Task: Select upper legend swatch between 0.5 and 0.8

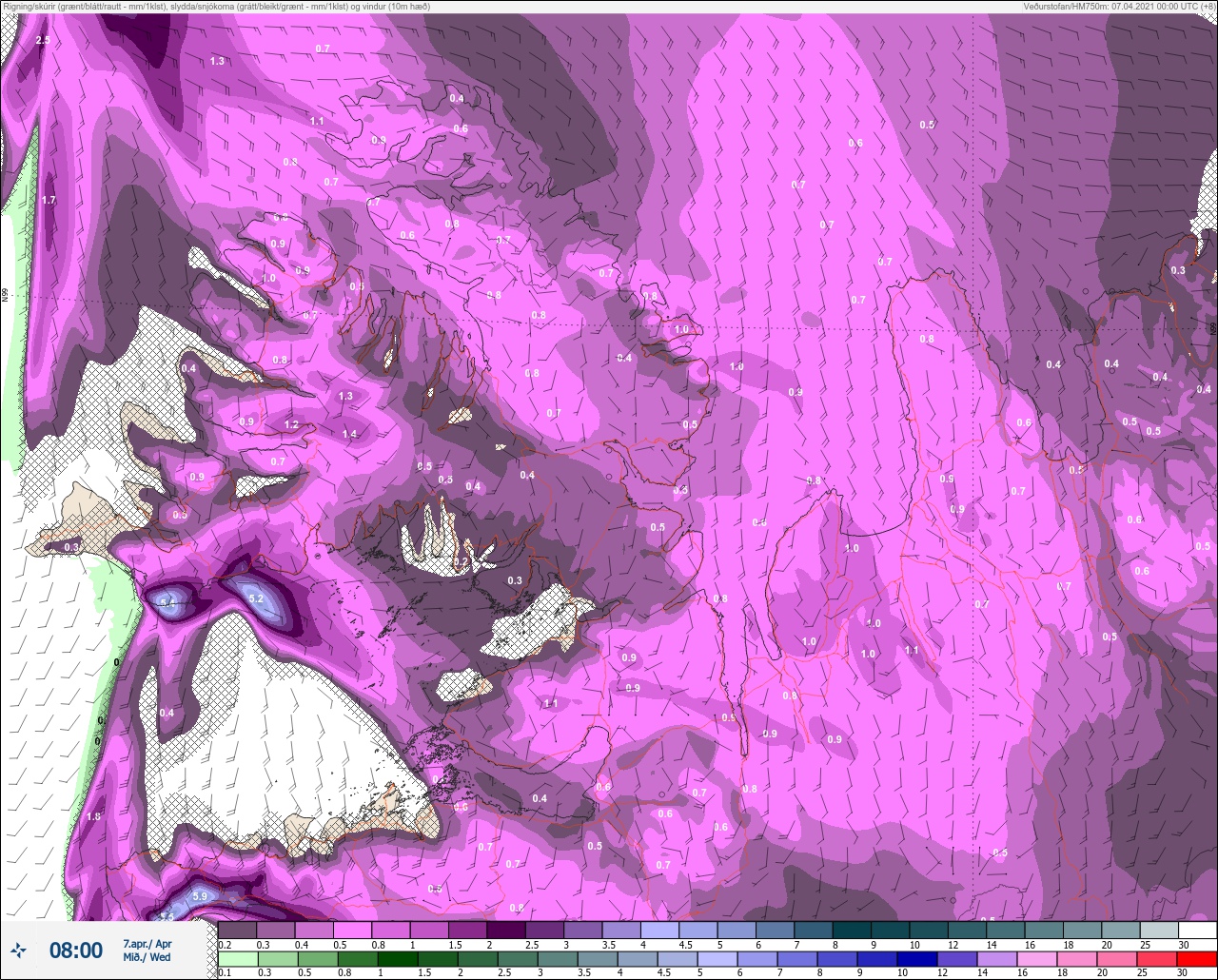Action: (x=352, y=930)
